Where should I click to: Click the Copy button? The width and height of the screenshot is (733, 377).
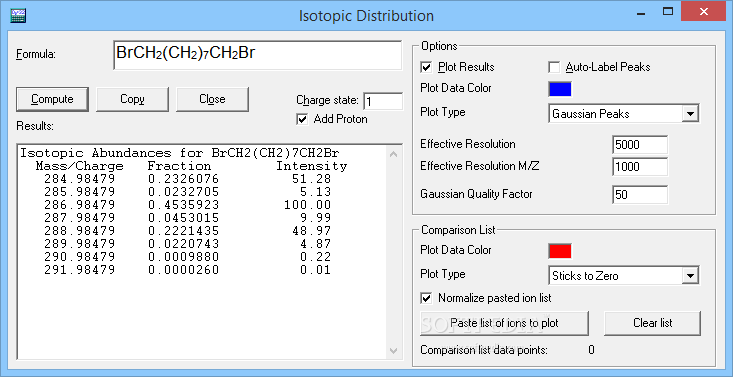132,99
